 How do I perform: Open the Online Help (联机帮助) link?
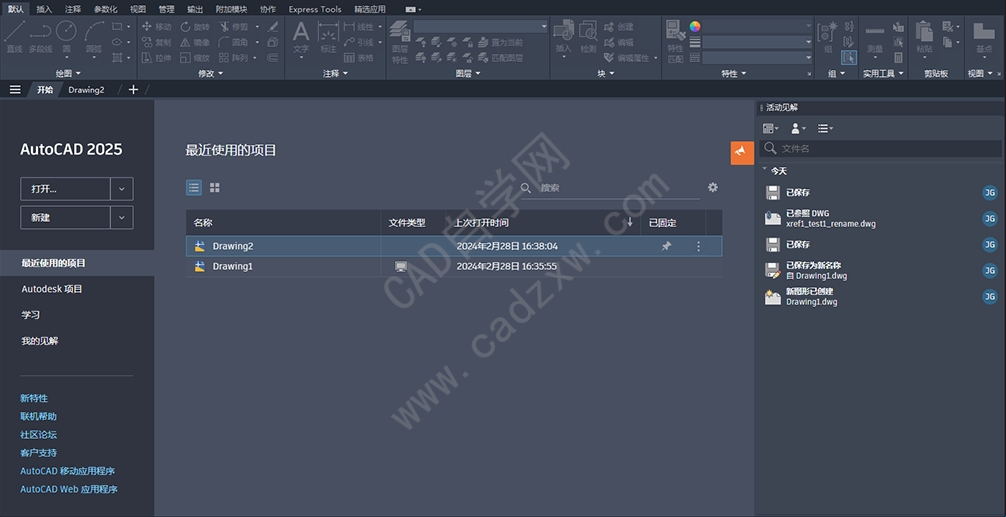click(x=38, y=416)
